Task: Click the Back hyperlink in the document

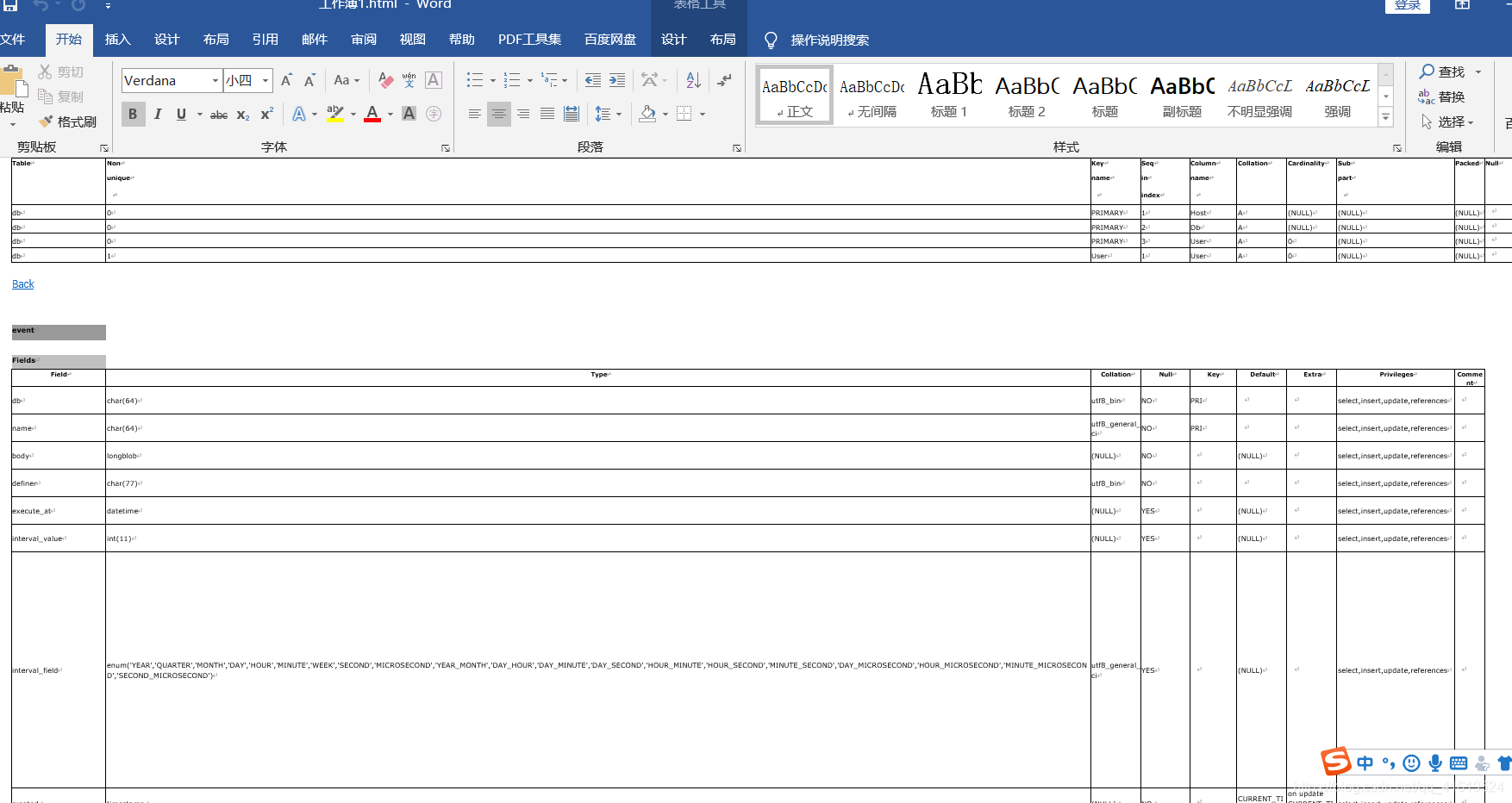Action: (x=23, y=284)
